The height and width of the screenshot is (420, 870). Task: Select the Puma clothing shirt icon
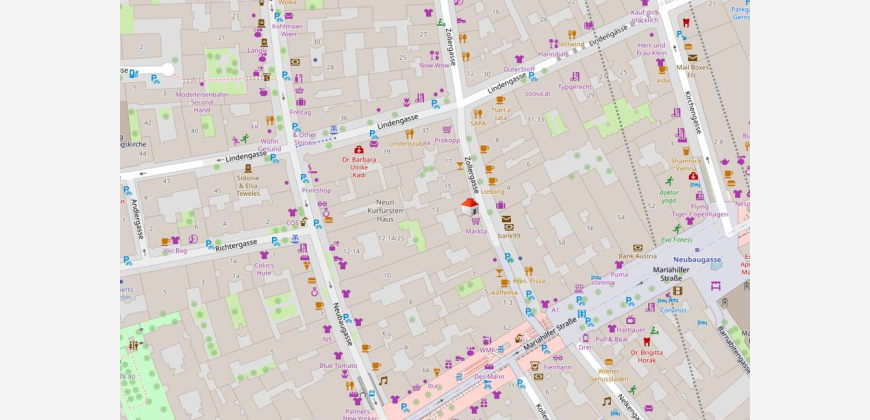point(619,265)
